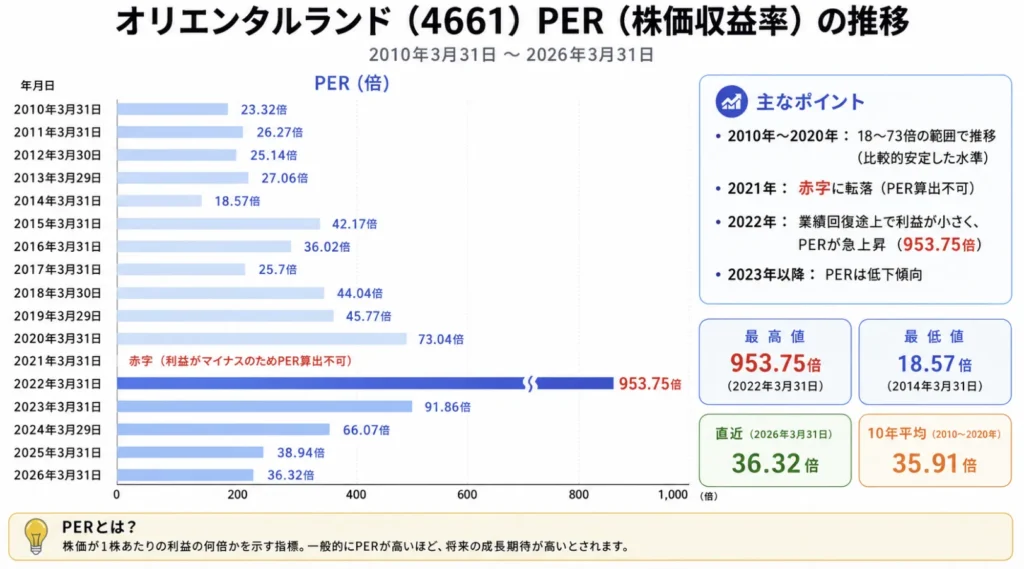Click the 38.94倍 value label
Screen dimensions: 1024x569
click(301, 453)
